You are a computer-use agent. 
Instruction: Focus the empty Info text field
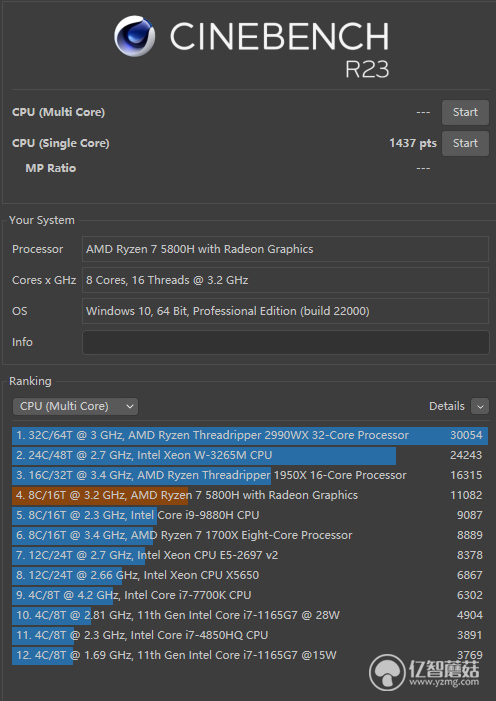tap(285, 342)
